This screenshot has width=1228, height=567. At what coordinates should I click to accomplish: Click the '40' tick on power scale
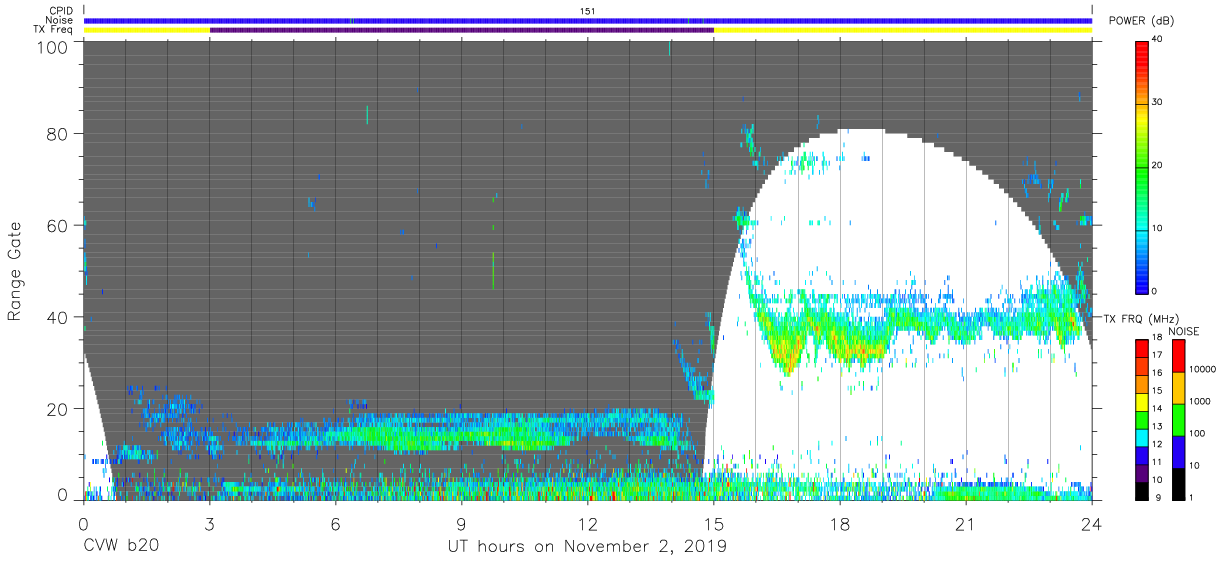[x=1157, y=40]
